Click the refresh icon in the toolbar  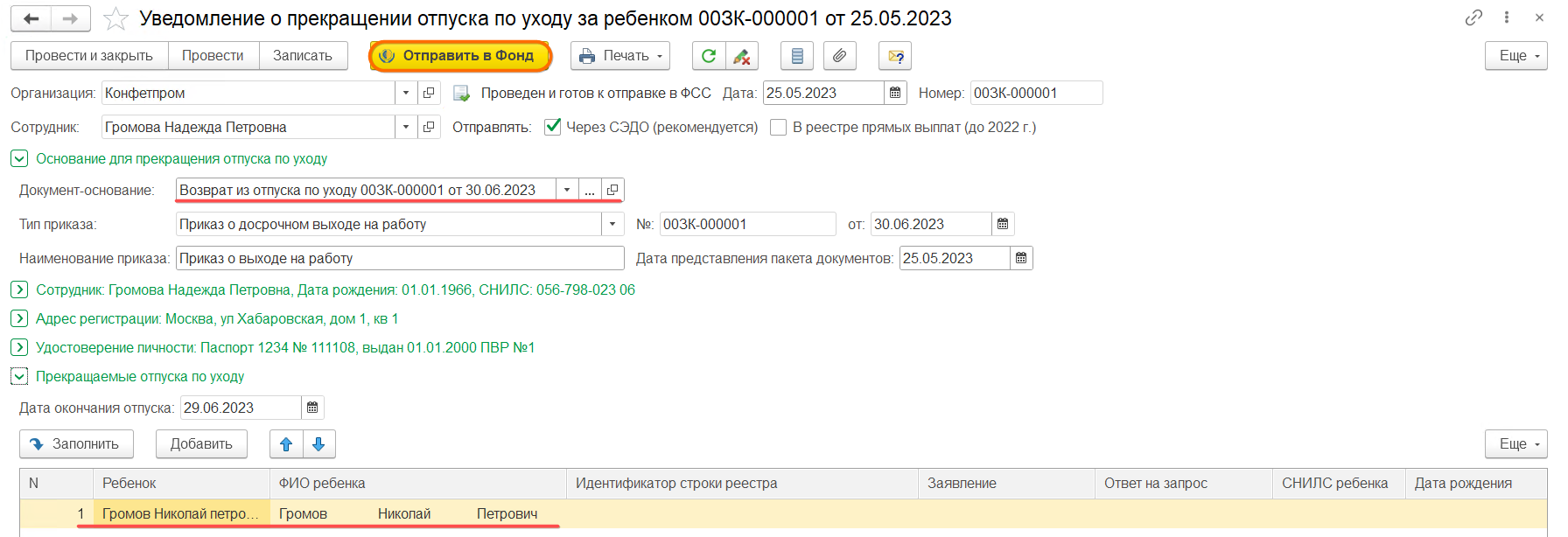click(708, 56)
